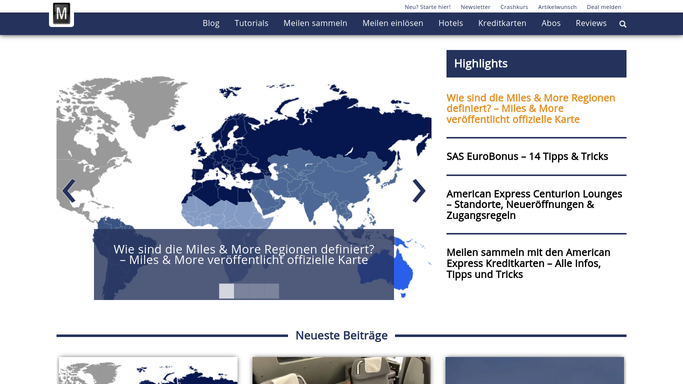Open the Meilen sammeln menu
This screenshot has height=384, width=683.
pyautogui.click(x=315, y=23)
